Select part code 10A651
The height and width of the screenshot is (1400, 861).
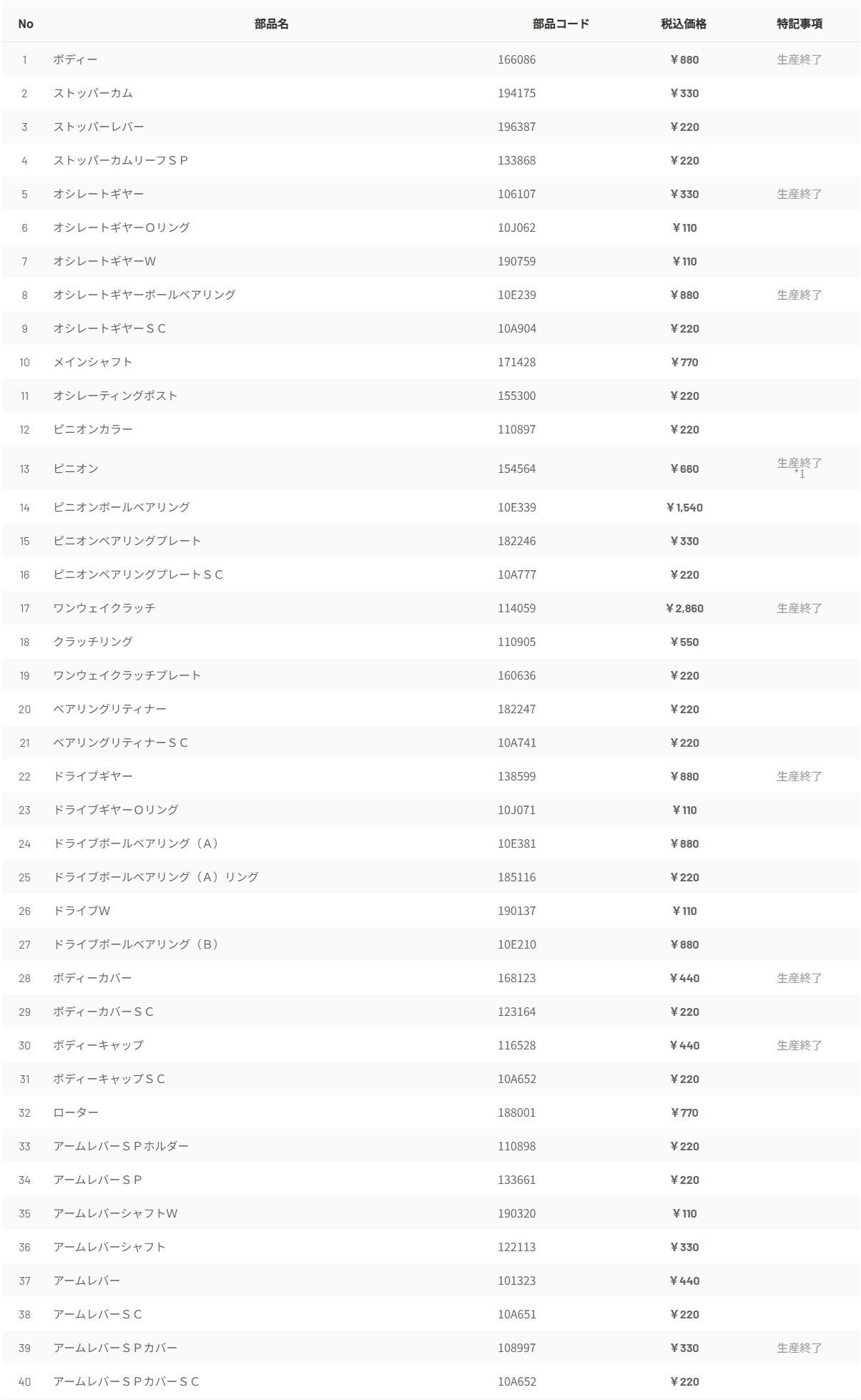click(516, 1314)
